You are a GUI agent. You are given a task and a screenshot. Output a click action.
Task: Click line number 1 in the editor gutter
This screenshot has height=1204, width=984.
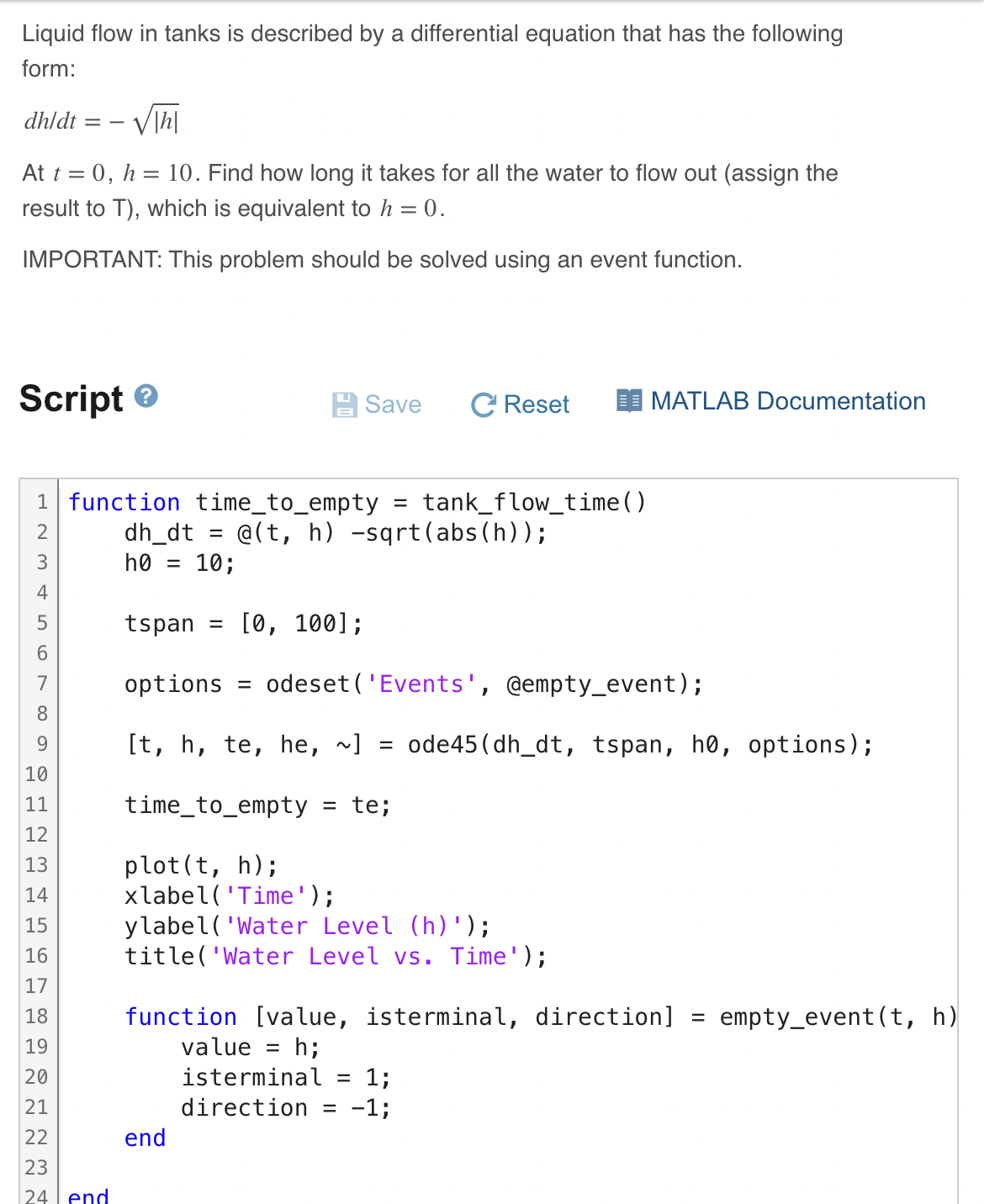41,502
